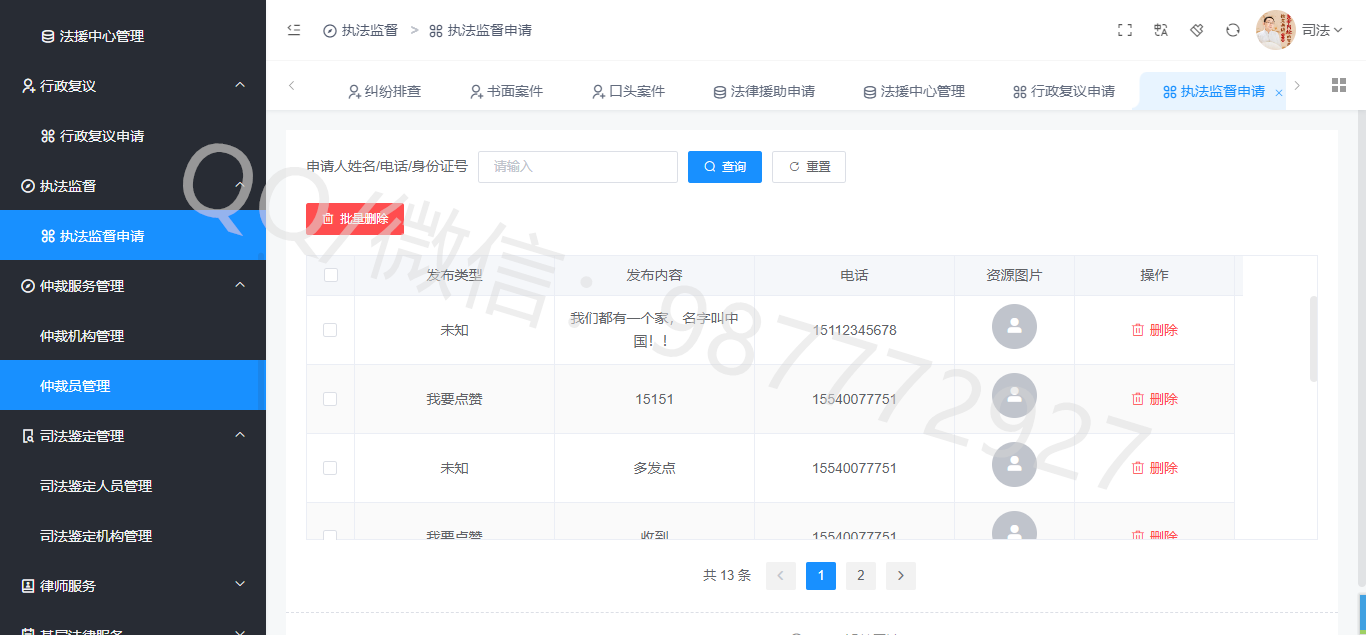Switch to the 法律援助申请 tab
Image resolution: width=1366 pixels, height=635 pixels.
point(763,91)
